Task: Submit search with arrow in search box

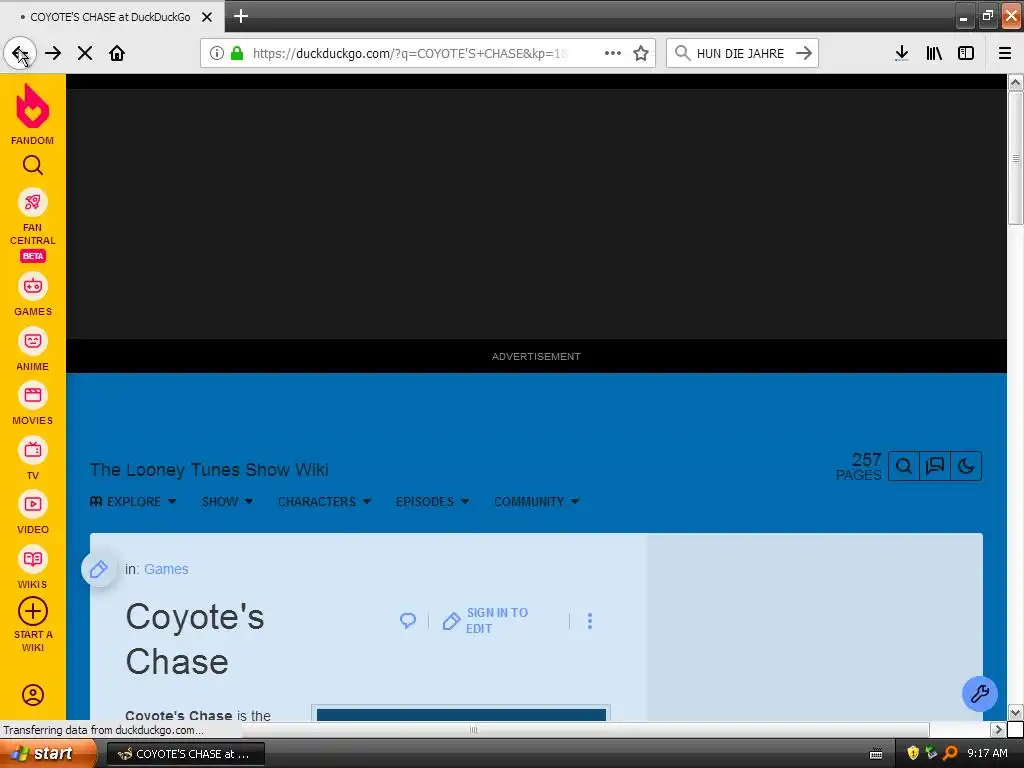Action: (804, 54)
